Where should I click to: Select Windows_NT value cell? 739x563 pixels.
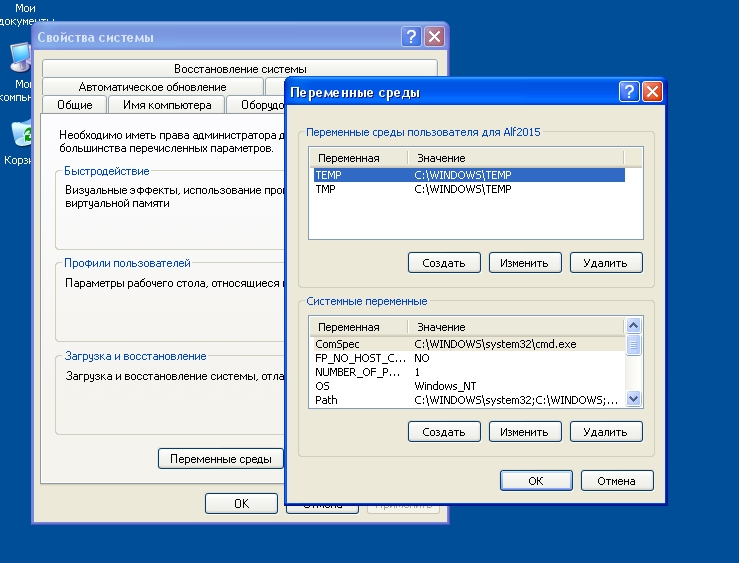click(445, 386)
